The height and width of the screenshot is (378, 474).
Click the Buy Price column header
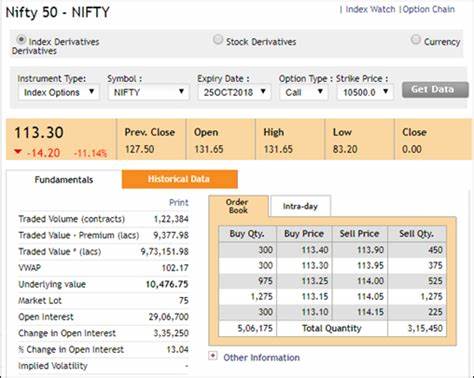304,234
